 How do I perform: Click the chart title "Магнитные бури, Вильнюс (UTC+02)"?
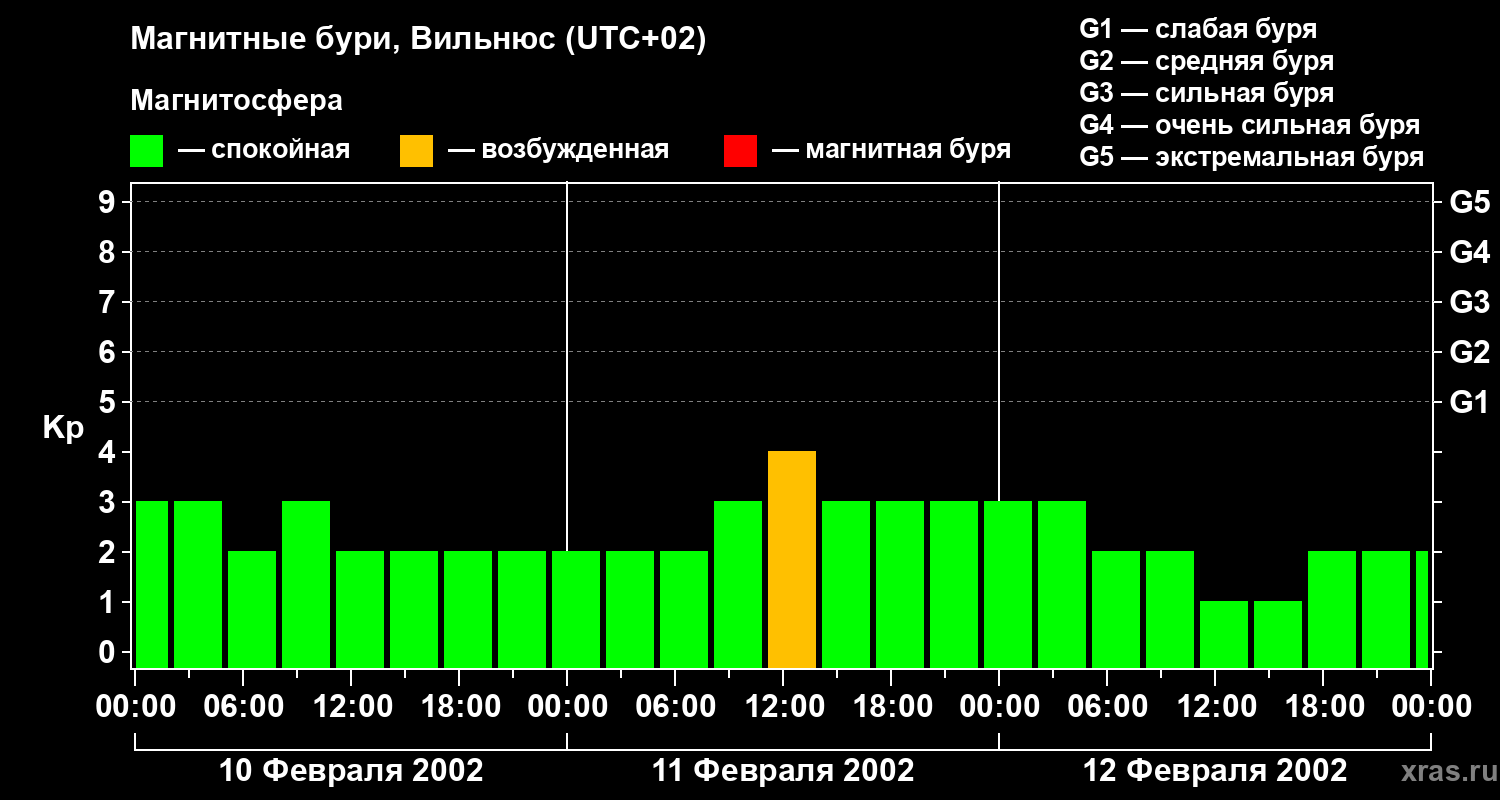[x=418, y=40]
